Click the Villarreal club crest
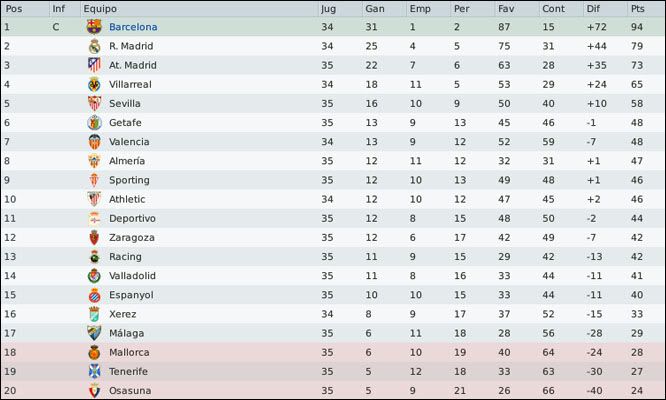The width and height of the screenshot is (666, 400). pos(94,84)
